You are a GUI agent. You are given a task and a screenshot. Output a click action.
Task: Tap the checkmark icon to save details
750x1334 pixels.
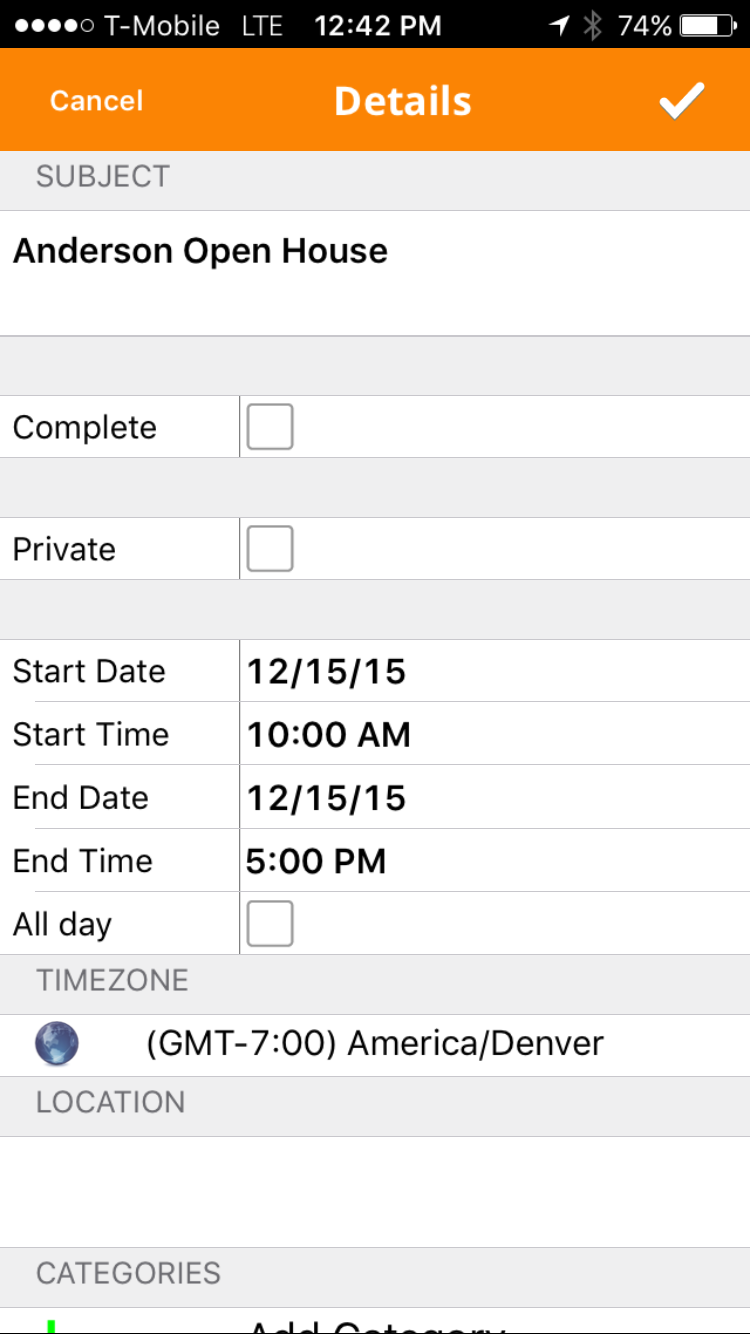[682, 101]
